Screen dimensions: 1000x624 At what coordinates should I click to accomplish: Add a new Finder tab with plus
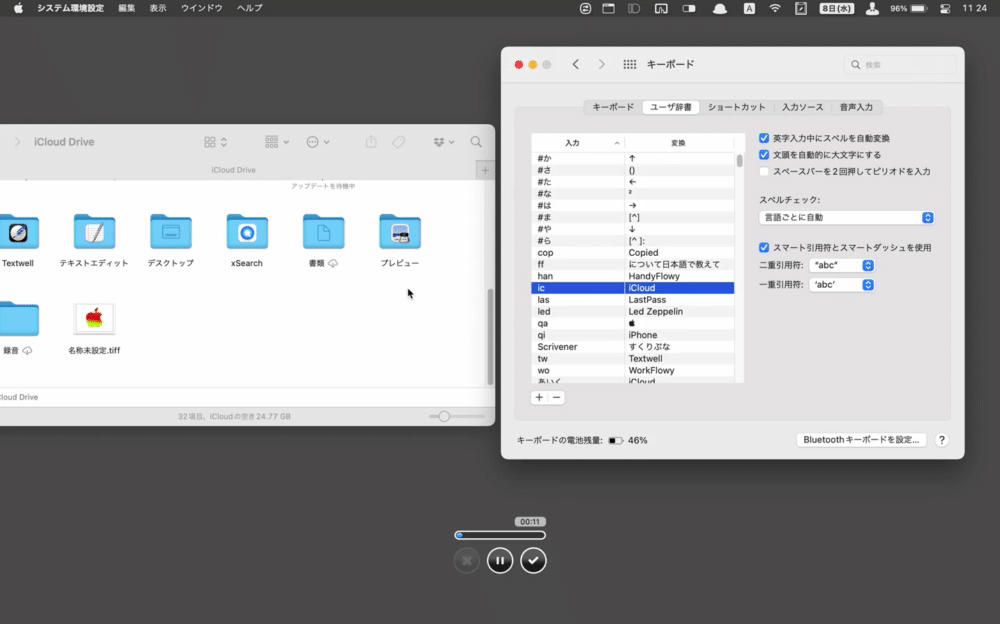pyautogui.click(x=485, y=170)
